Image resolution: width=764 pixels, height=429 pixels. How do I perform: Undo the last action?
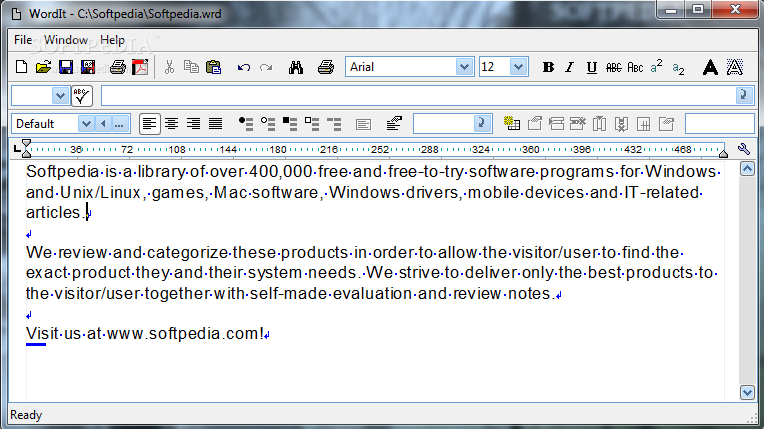(244, 67)
